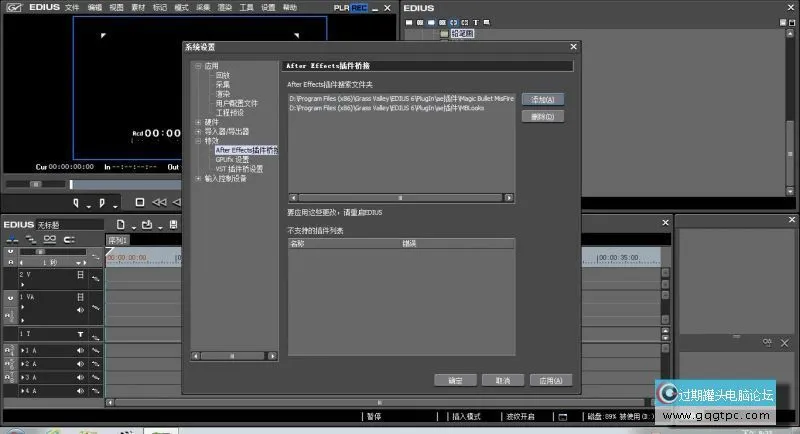800x434 pixels.
Task: Click the folder list scroll-right arrow
Action: pyautogui.click(x=509, y=198)
